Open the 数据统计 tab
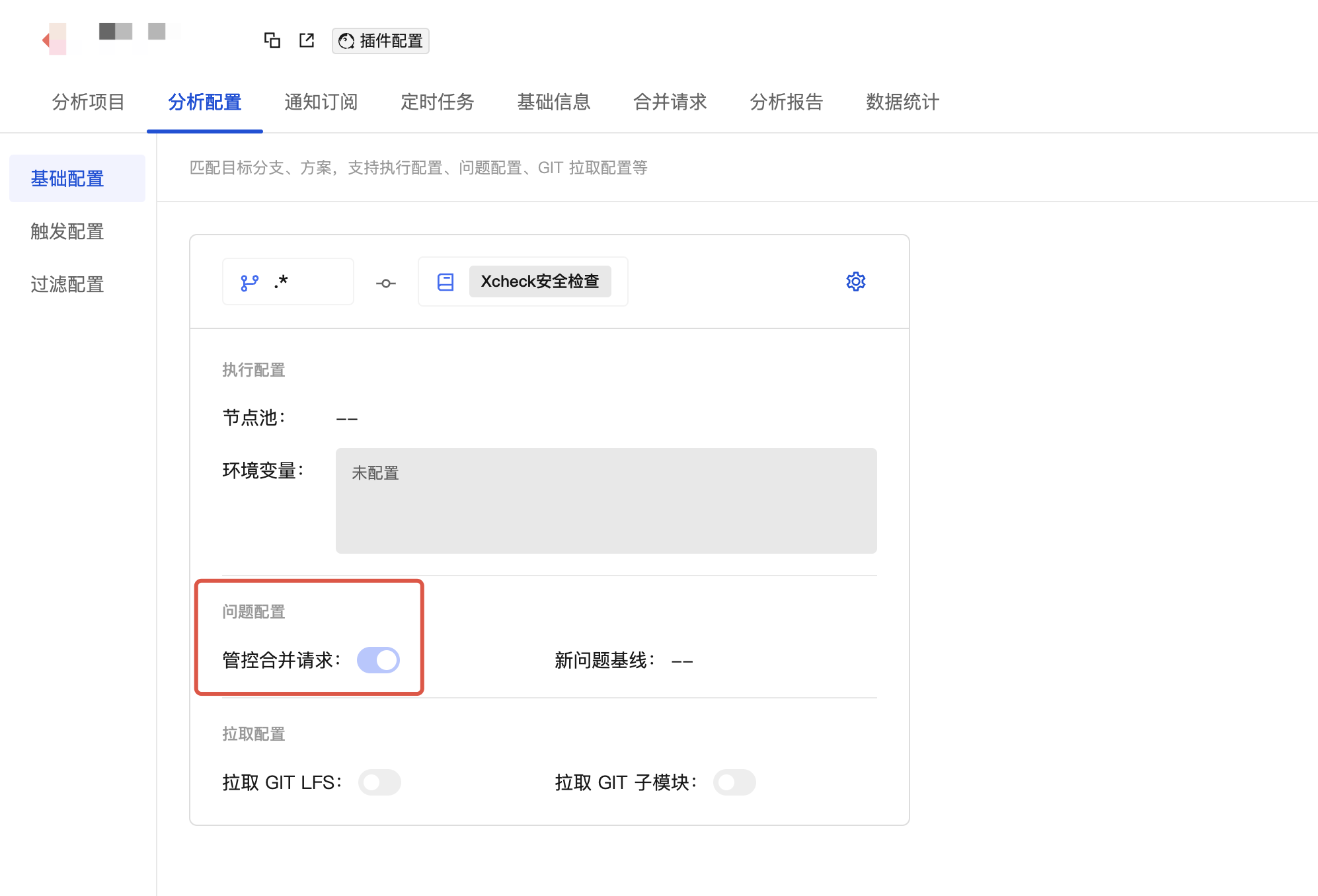 pos(903,102)
